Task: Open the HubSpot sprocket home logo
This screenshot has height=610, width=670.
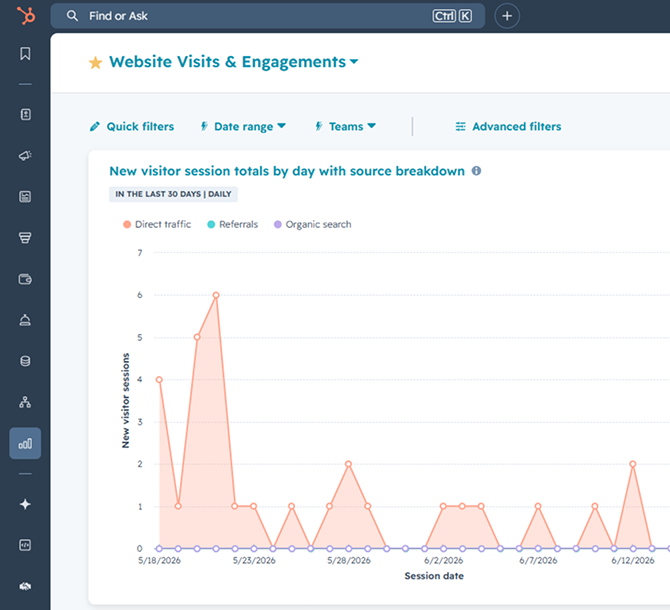Action: 26,16
